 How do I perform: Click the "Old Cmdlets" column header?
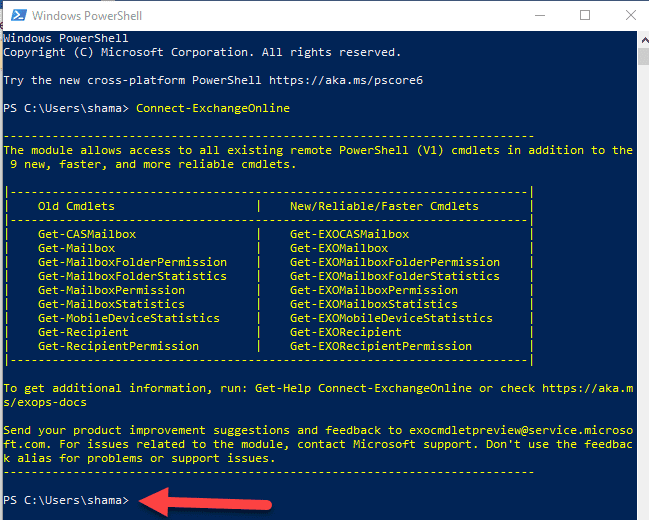76,206
